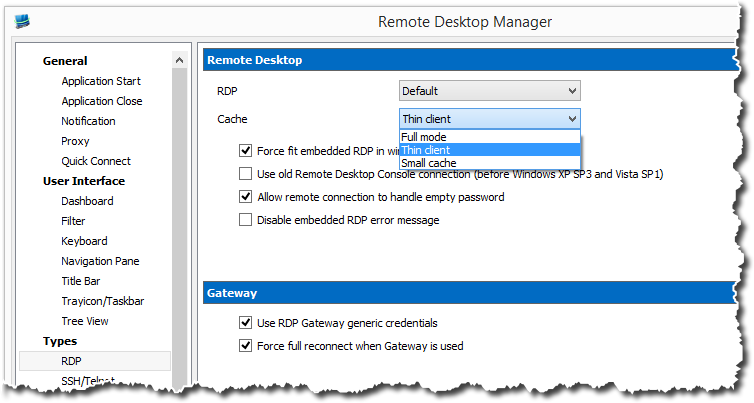Open Application Start settings
The image size is (754, 403).
coord(101,81)
